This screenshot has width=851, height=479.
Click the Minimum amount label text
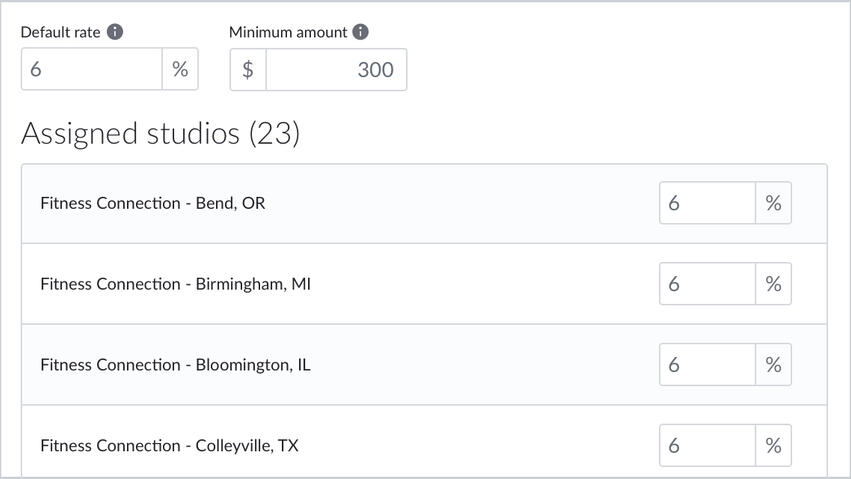tap(288, 32)
